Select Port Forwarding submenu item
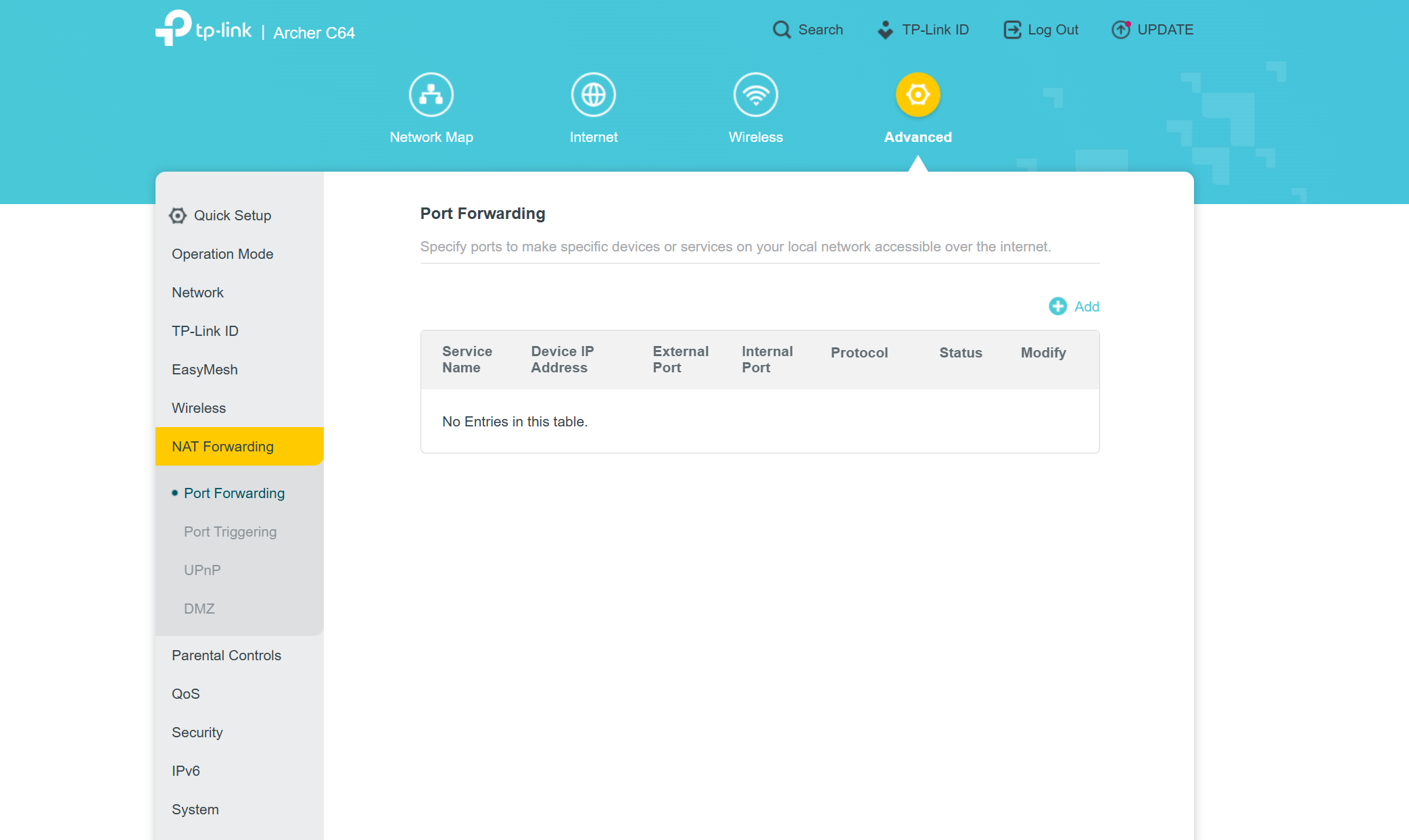This screenshot has height=840, width=1409. (234, 493)
